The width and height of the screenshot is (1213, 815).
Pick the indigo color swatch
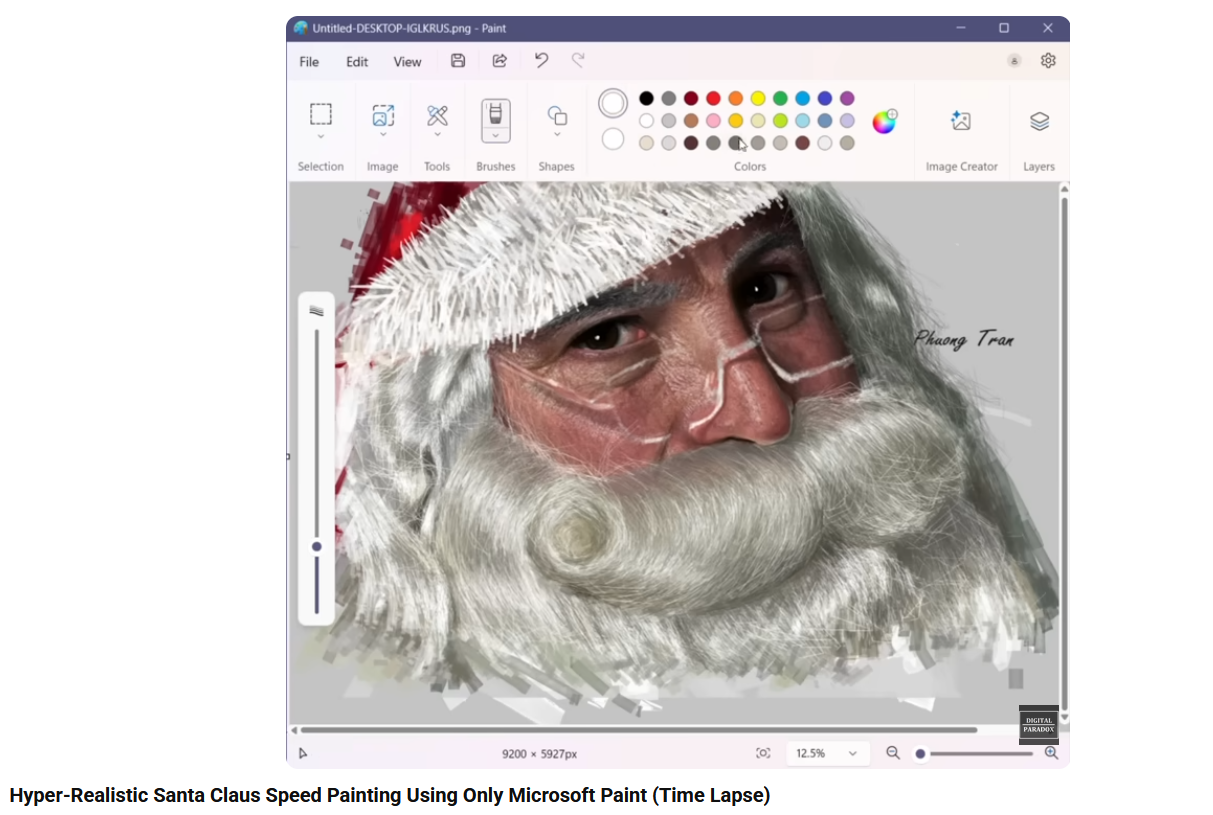[825, 98]
